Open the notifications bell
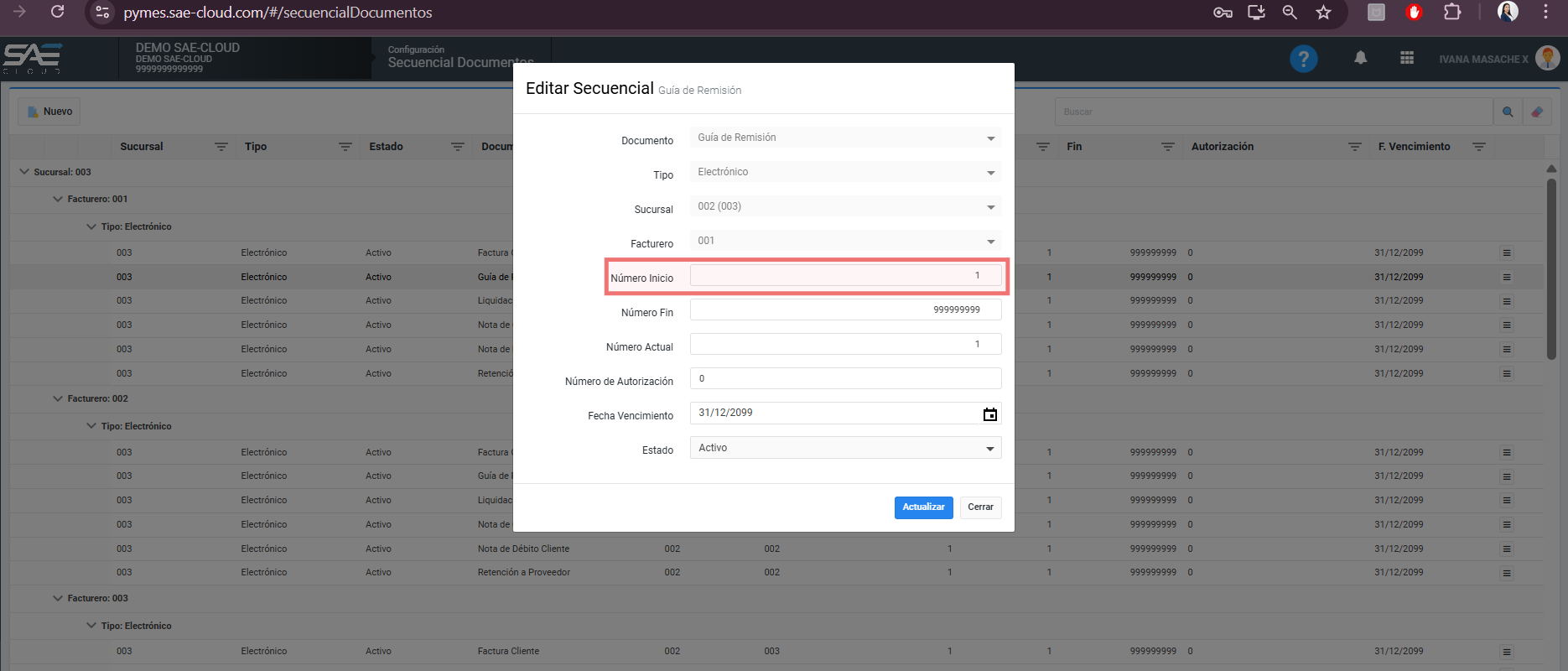 pyautogui.click(x=1360, y=58)
